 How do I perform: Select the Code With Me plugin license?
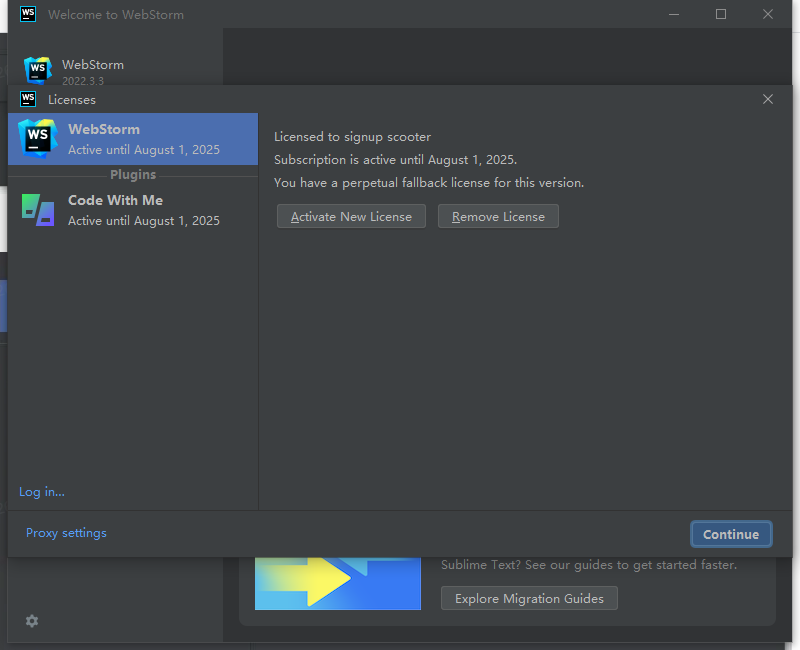click(x=133, y=209)
